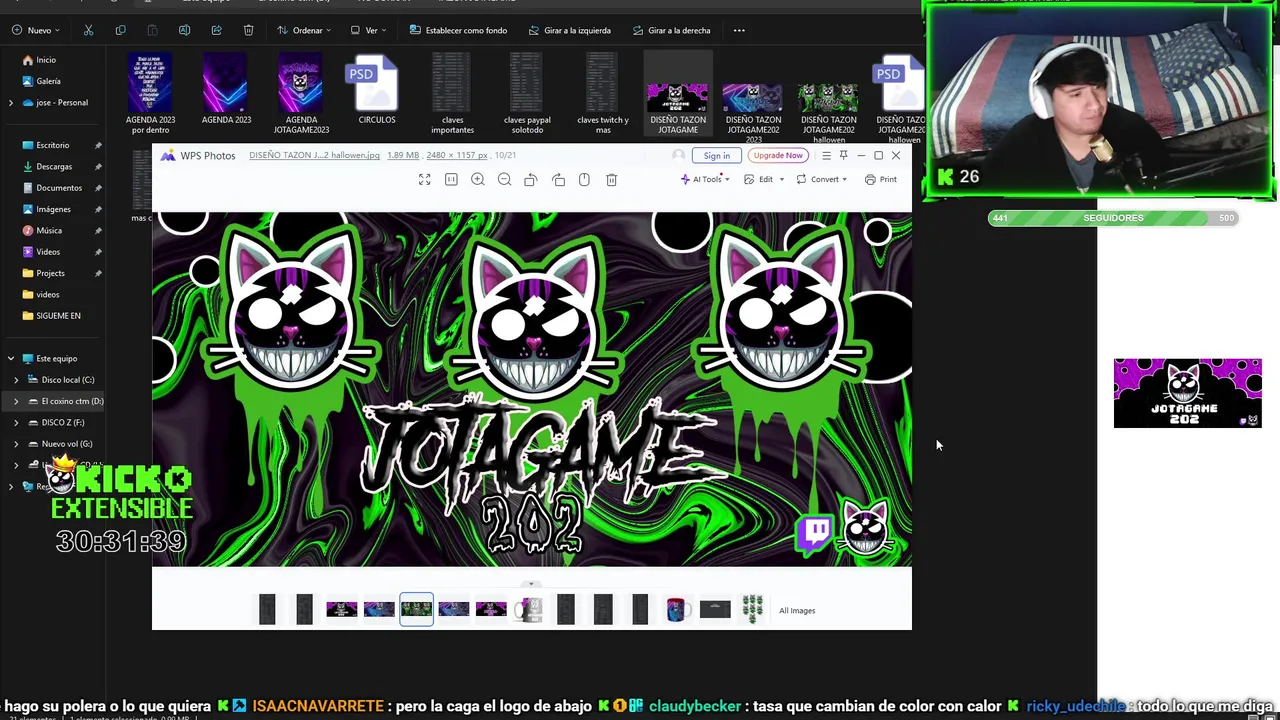Open WPS Photos hamburger menu
1280x720 pixels.
(826, 155)
